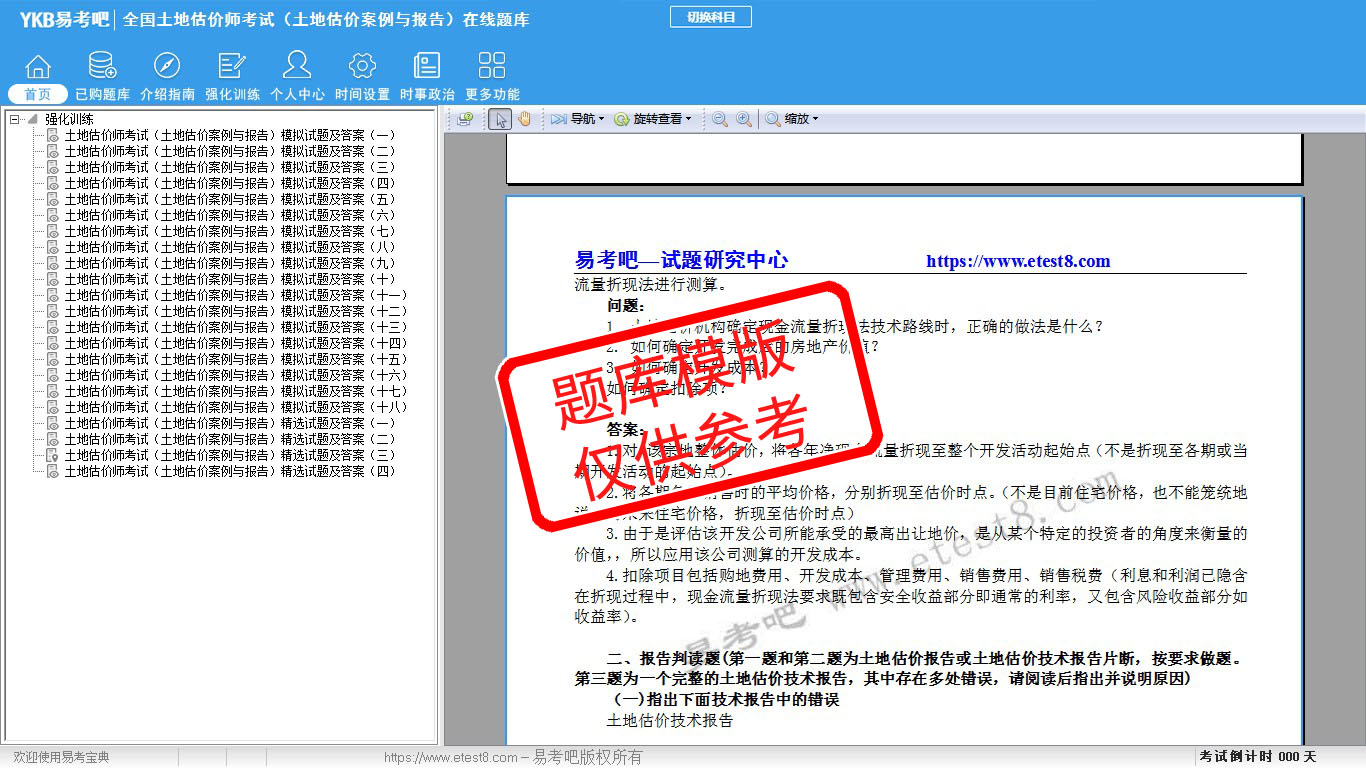The image size is (1366, 768).
Task: Click the 介绍指南 compass icon
Action: click(x=167, y=67)
